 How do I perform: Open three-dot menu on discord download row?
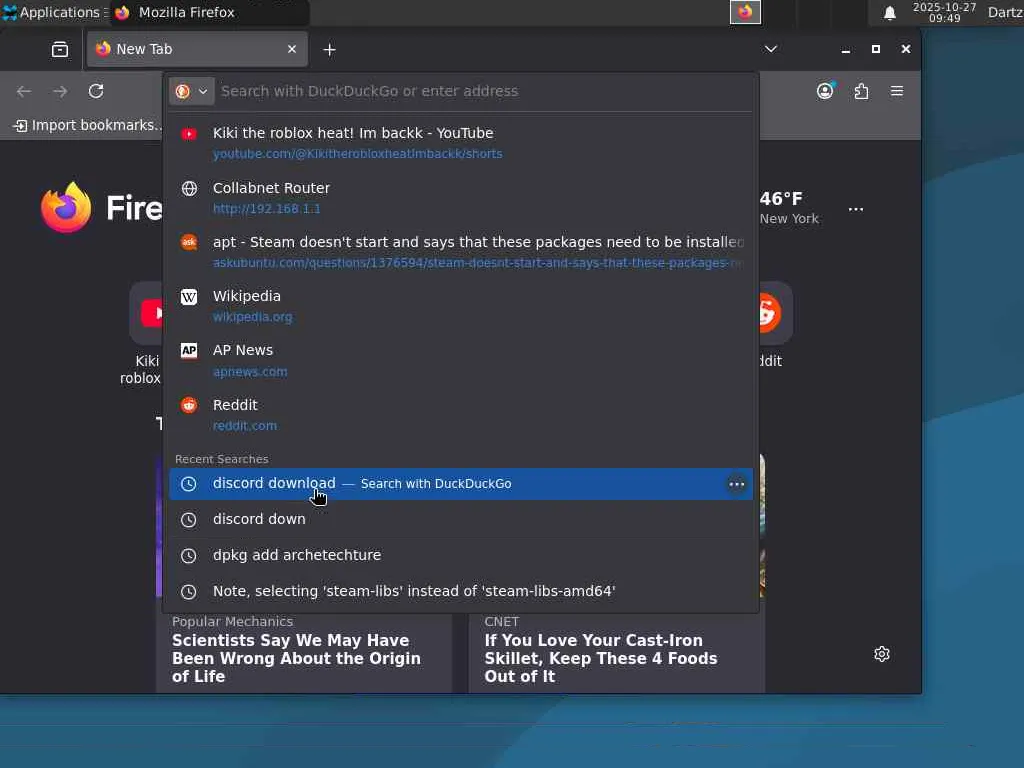[737, 484]
